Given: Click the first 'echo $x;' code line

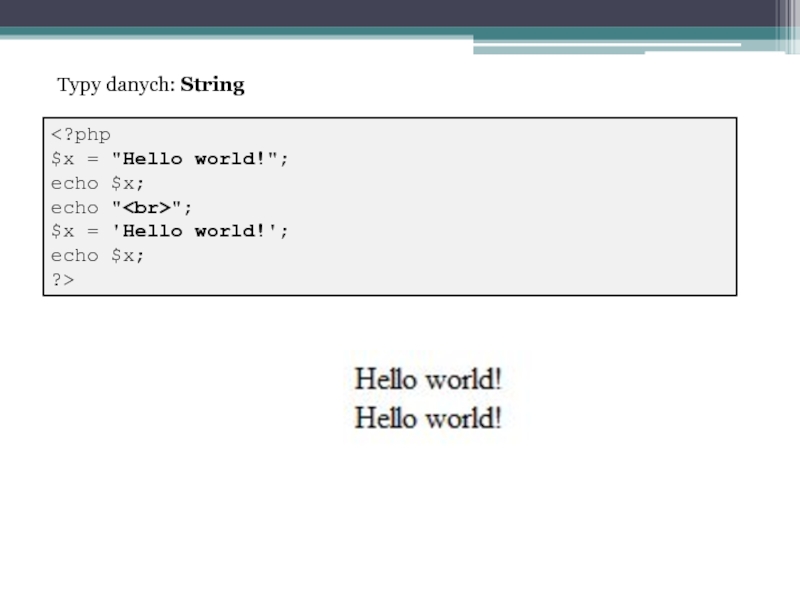Looking at the screenshot, I should [97, 183].
